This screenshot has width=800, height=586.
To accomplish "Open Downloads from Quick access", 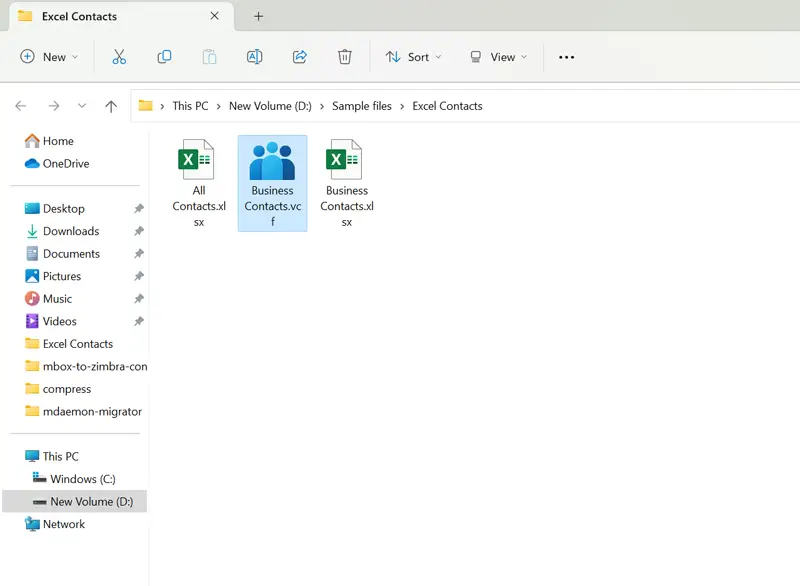I will (70, 231).
